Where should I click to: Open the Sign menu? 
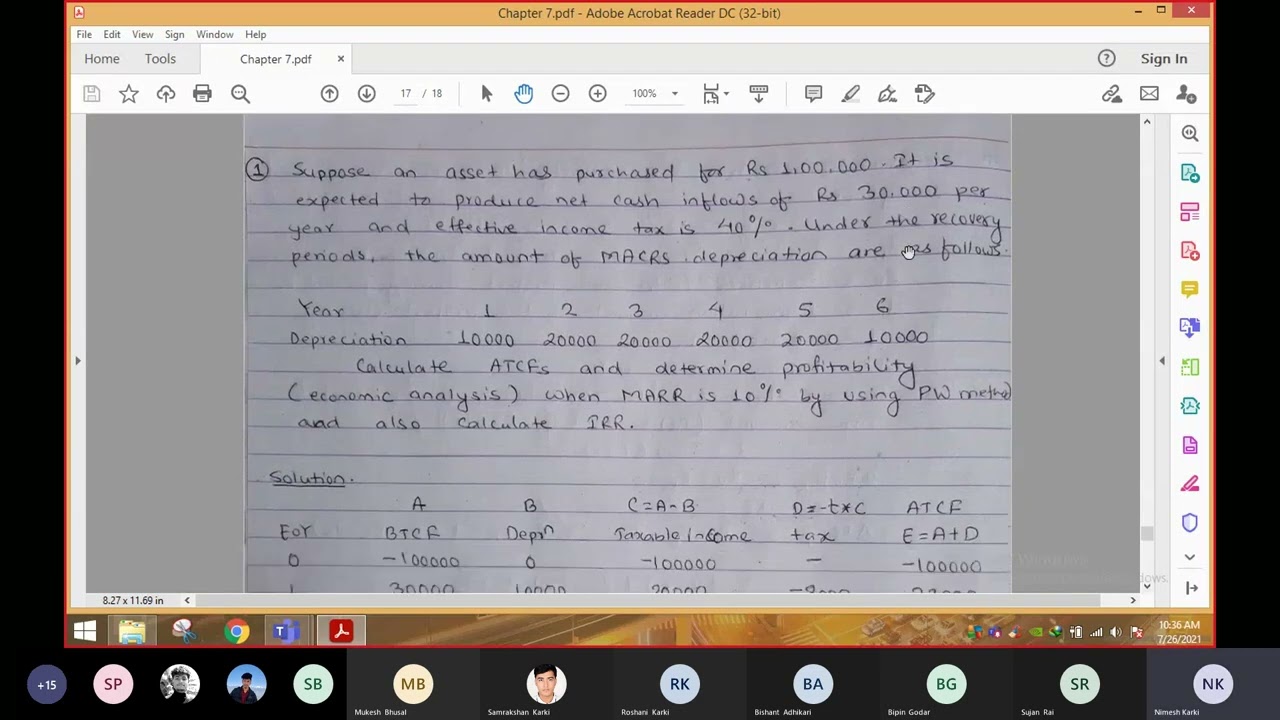174,34
